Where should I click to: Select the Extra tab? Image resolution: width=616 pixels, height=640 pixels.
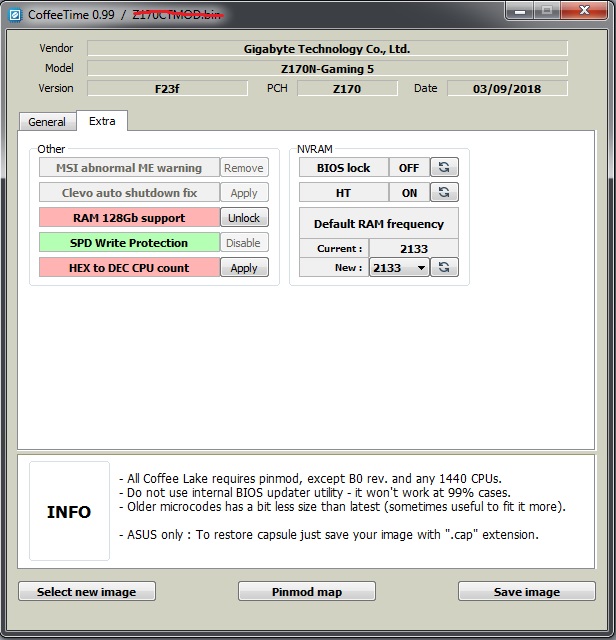(x=102, y=121)
